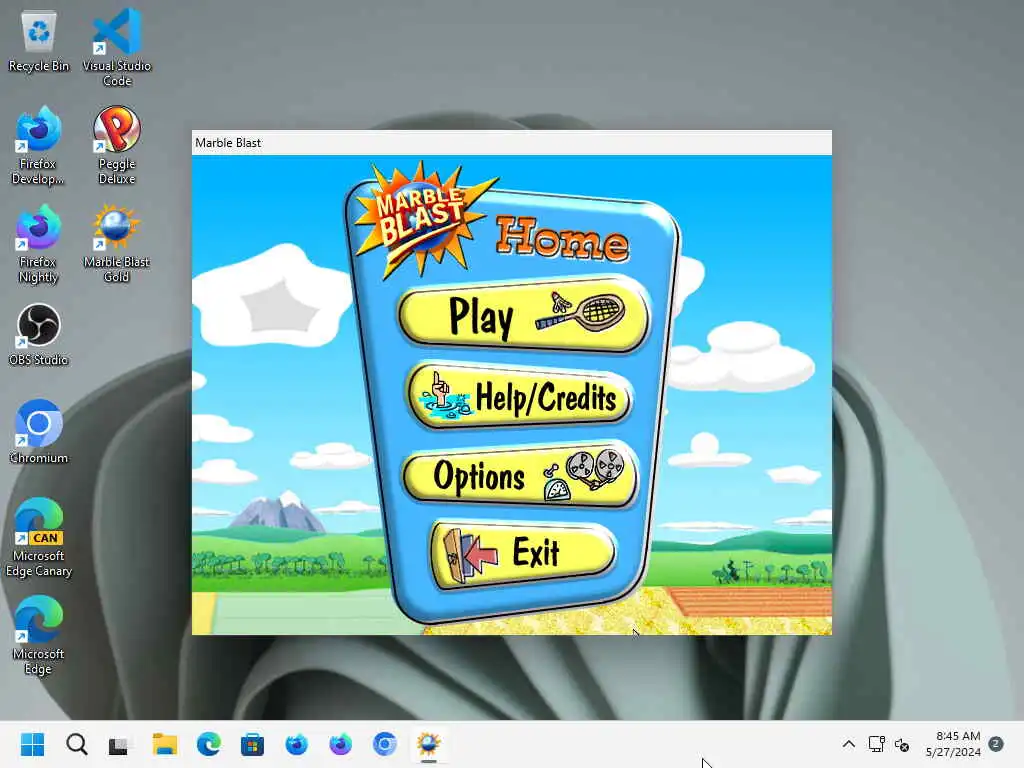
Task: Open the clock showing 8:45 AM
Action: coord(953,744)
